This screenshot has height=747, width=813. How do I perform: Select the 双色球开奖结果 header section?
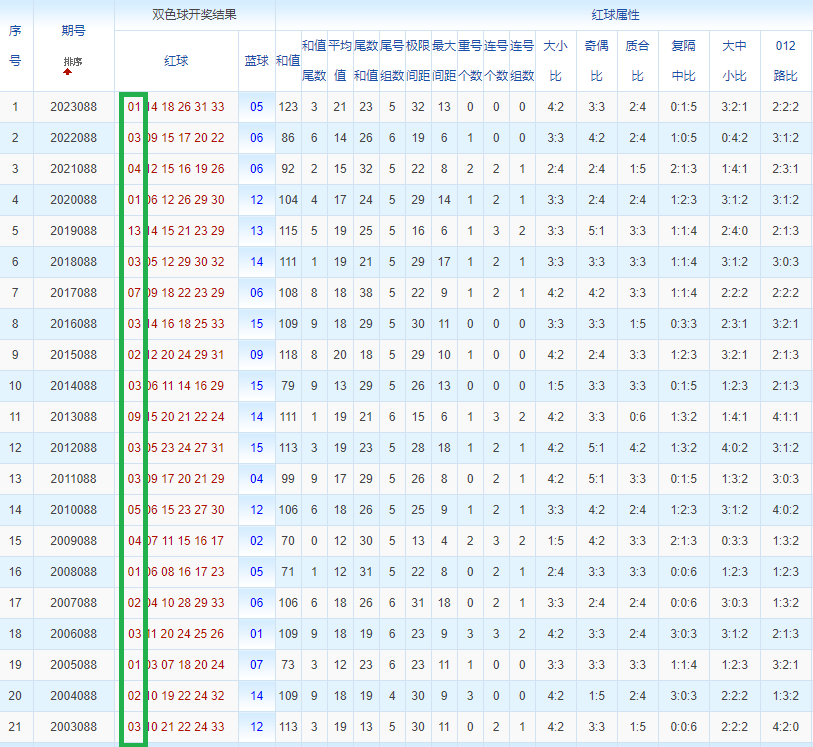[194, 15]
